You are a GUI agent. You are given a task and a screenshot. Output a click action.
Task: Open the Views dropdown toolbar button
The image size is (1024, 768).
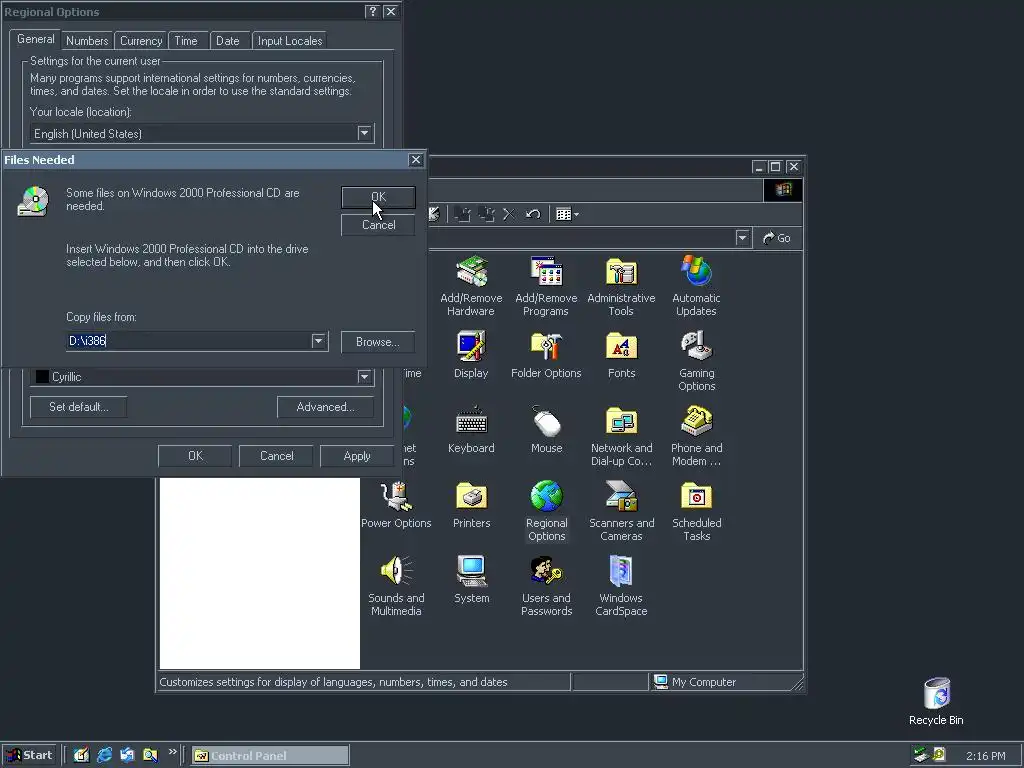pos(567,214)
